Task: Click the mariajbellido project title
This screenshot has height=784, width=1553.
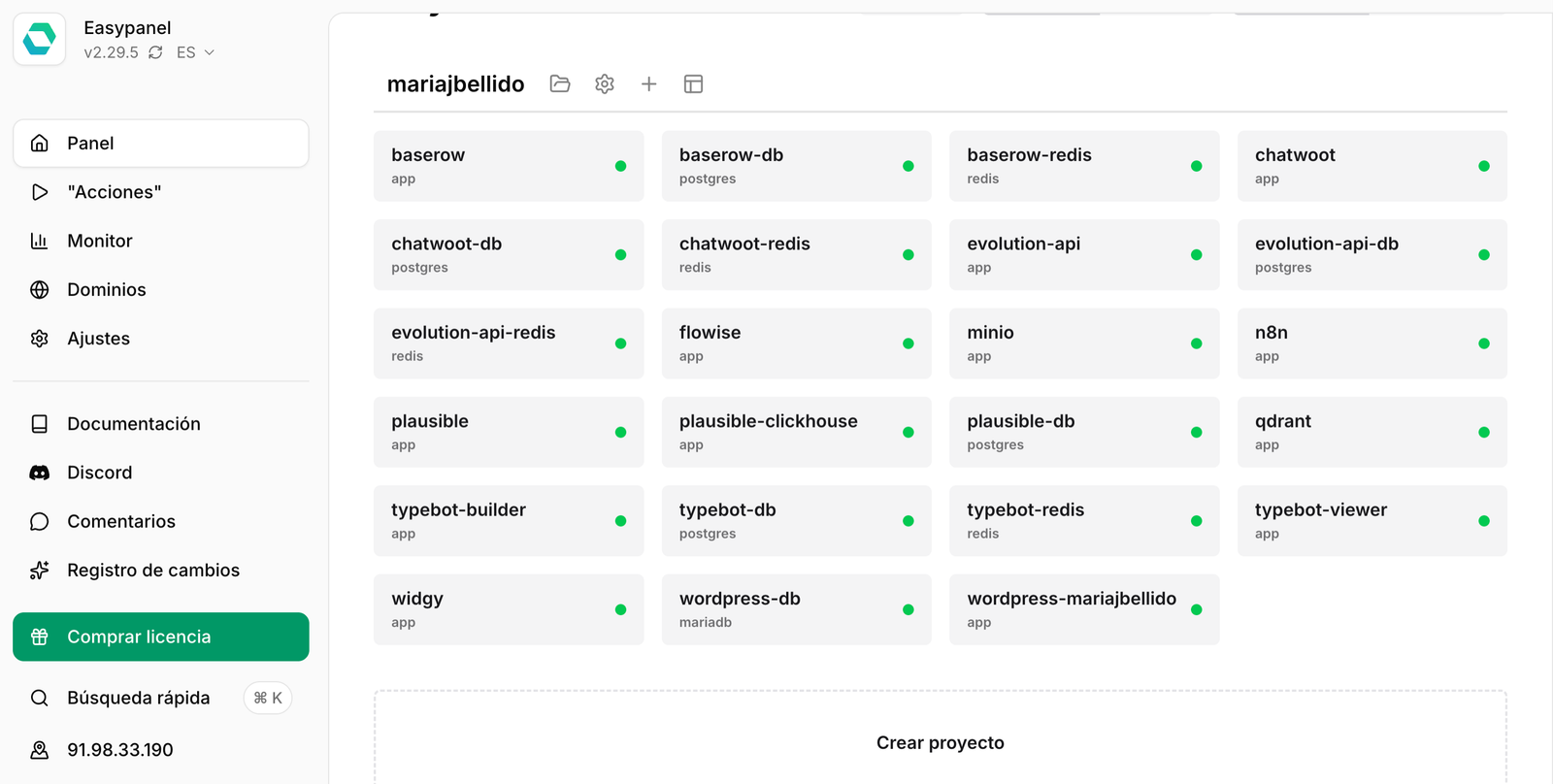Action: coord(456,84)
